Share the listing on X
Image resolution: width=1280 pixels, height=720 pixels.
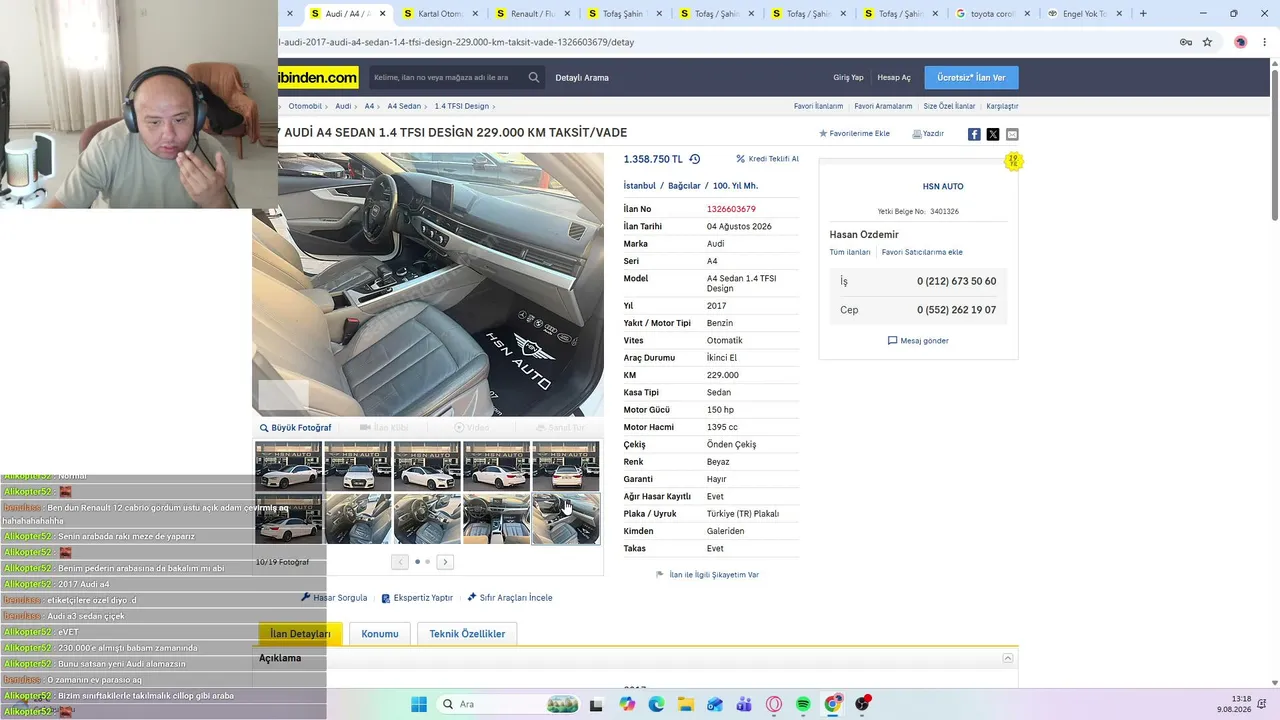point(993,134)
